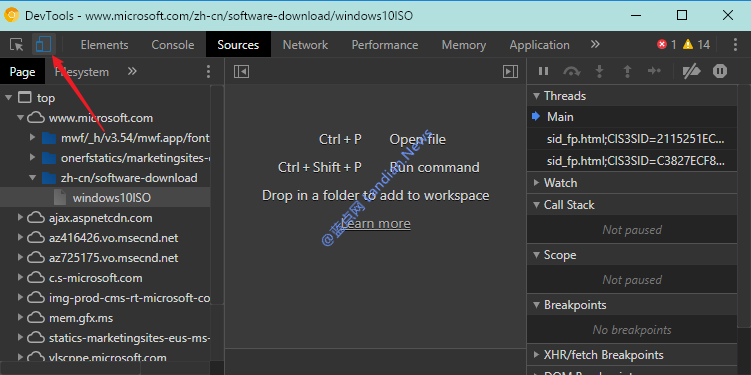Expand the statics-marketingsites-eus-ms domain
Image resolution: width=751 pixels, height=375 pixels.
tap(20, 338)
